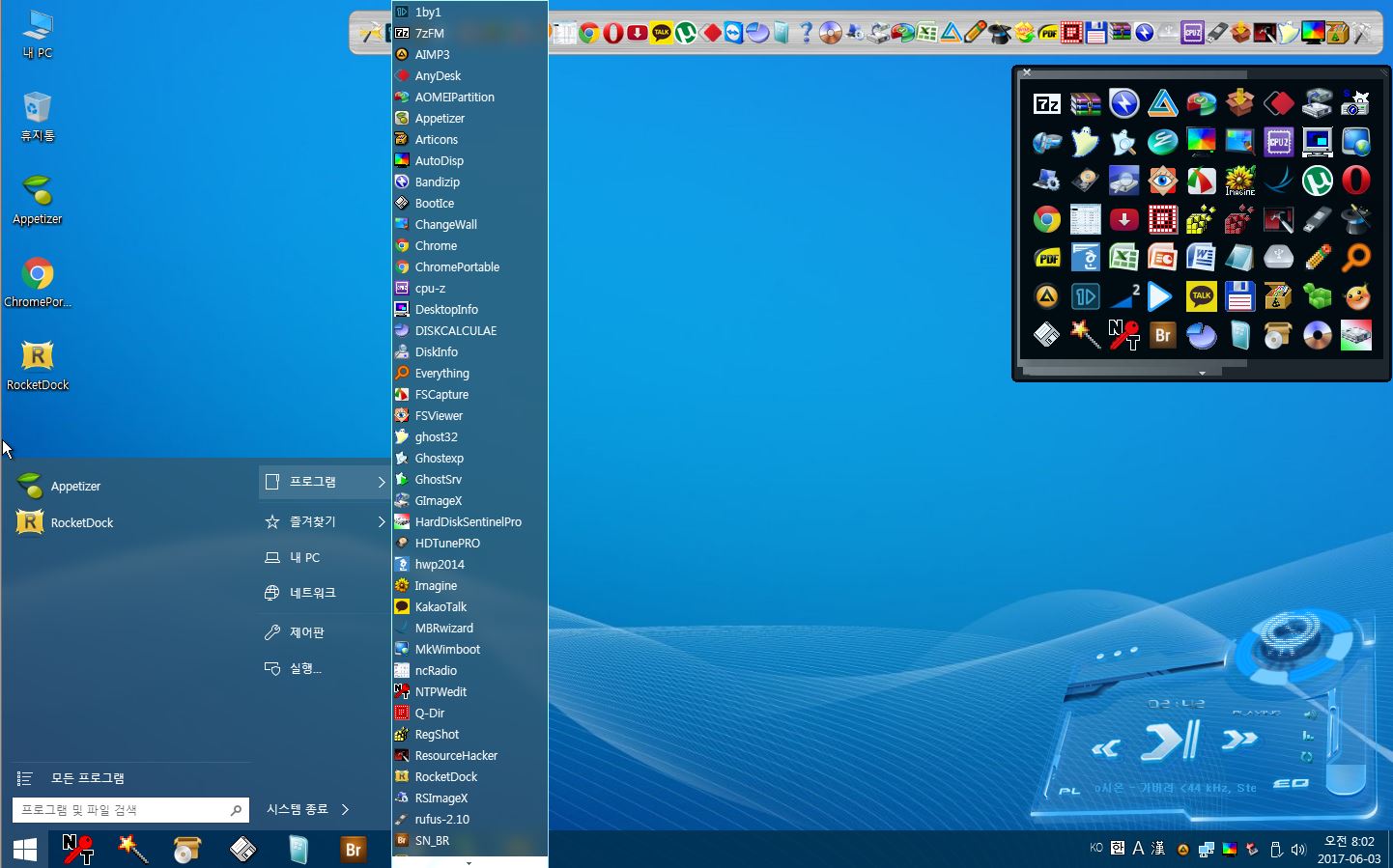Open ChromePor... shortcut on the desktop

pyautogui.click(x=38, y=283)
